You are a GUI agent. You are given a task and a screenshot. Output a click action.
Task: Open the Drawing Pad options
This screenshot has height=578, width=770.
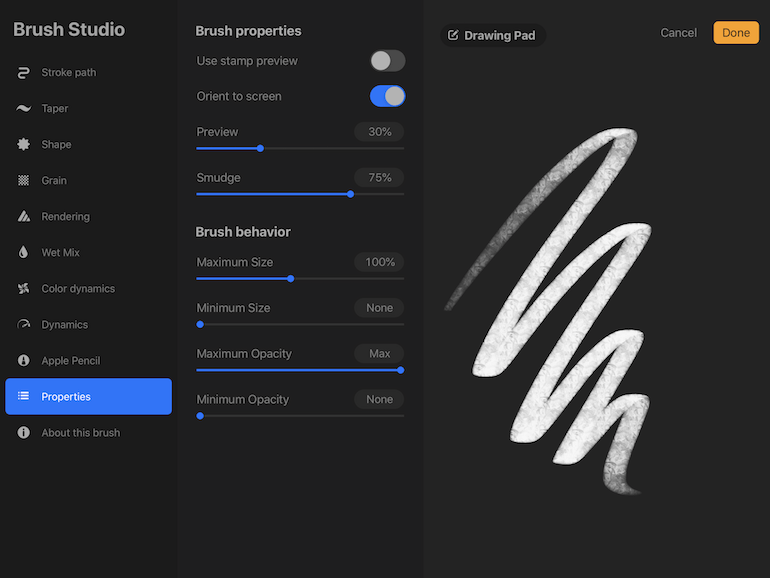point(493,35)
